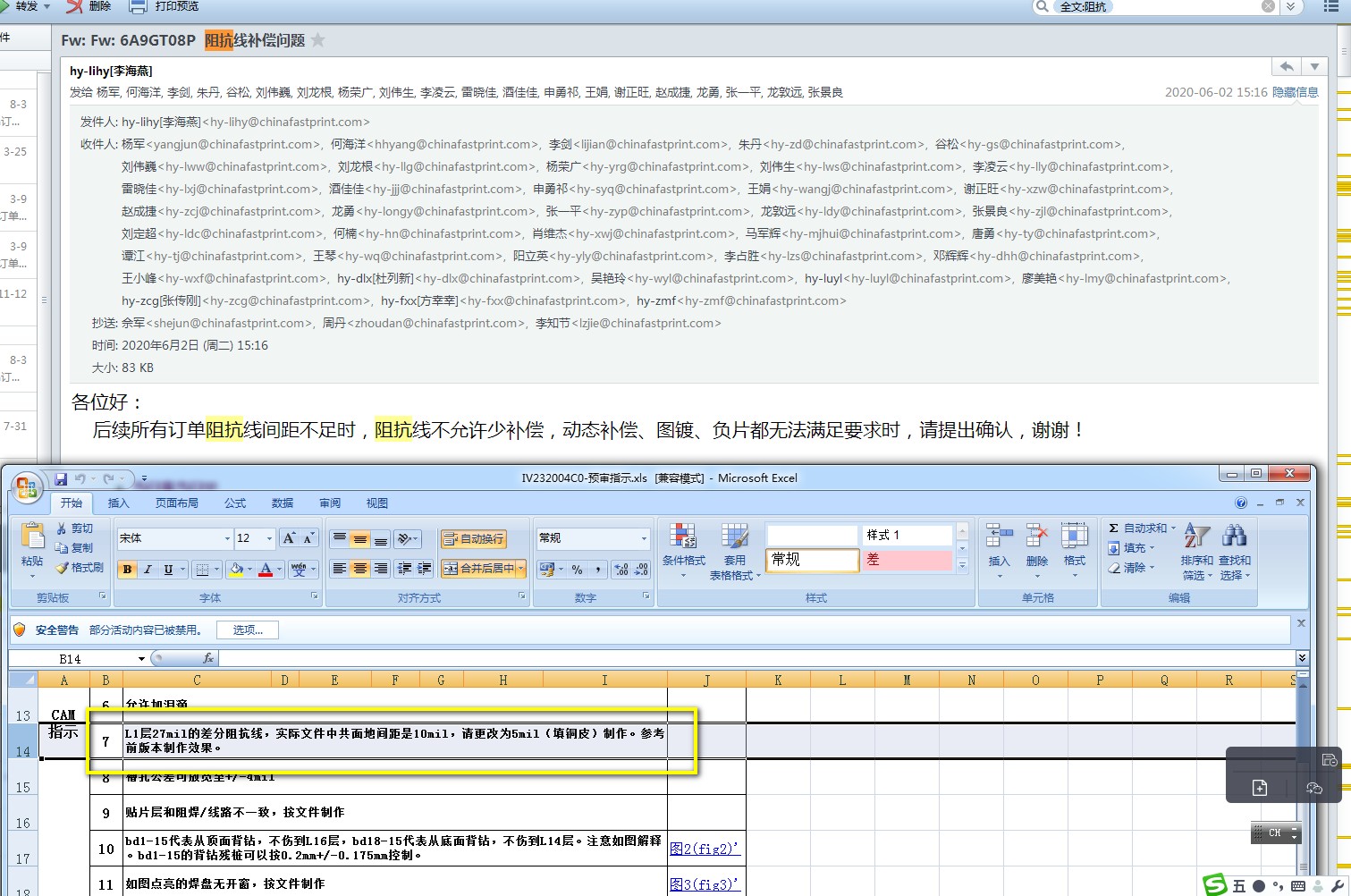Open the borders dropdown arrow

217,570
